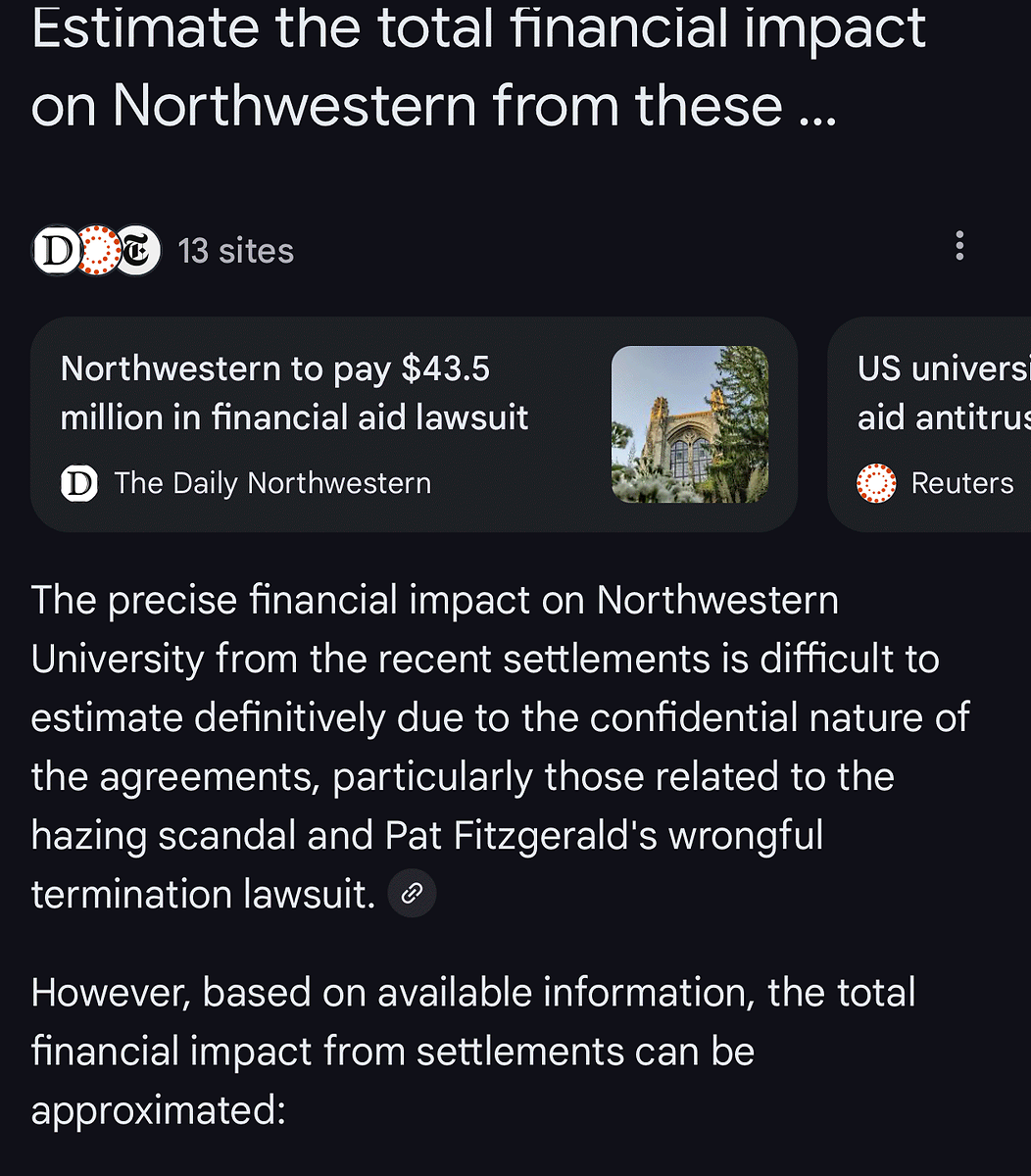Click the 'Reuters' source name label
This screenshot has height=1176, width=1031.
point(961,483)
